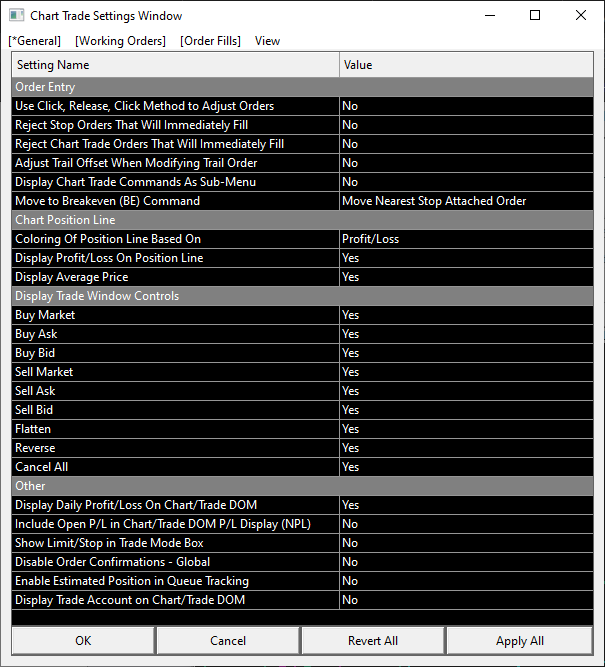Viewport: 605px width, 667px height.
Task: Select 'Include Open P/L in Chart/Trade DOM' name
Action: [x=175, y=524]
